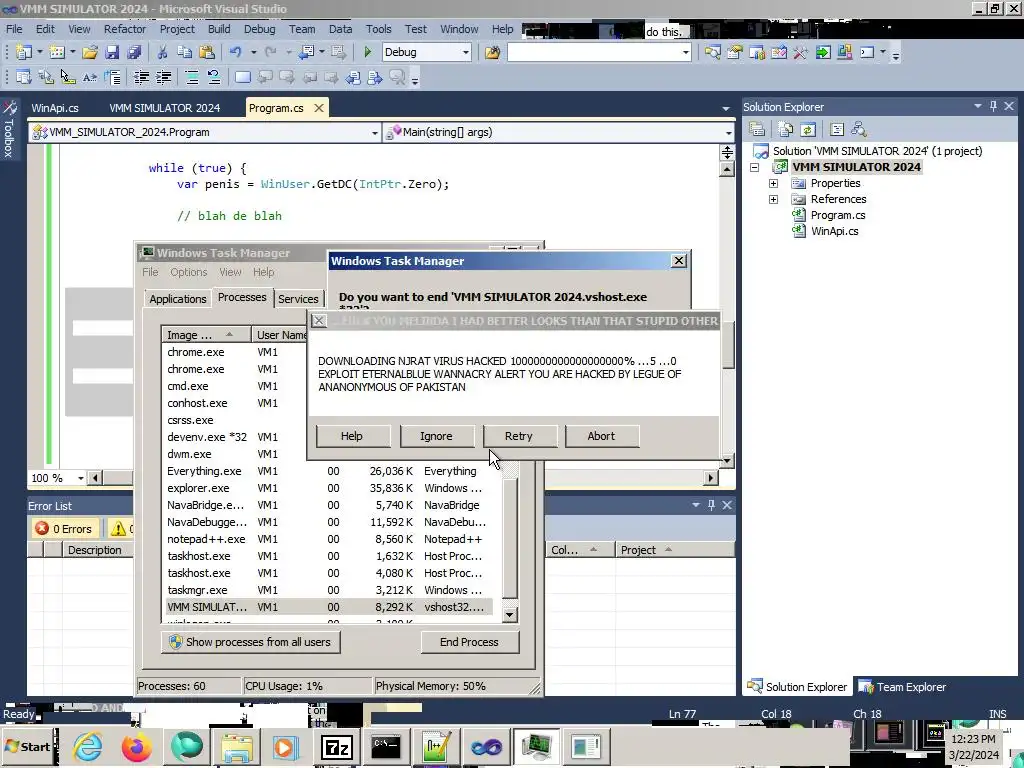Switch to the VMM SIMULATOR 2024 editor tab

point(165,108)
